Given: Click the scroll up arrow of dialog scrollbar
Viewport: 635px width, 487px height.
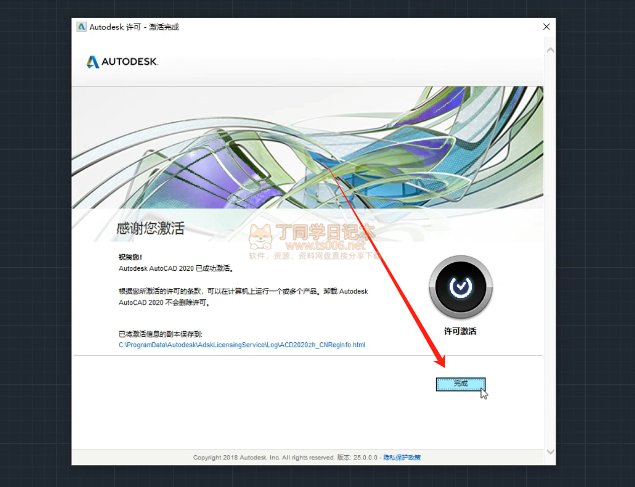Looking at the screenshot, I should click(x=550, y=51).
